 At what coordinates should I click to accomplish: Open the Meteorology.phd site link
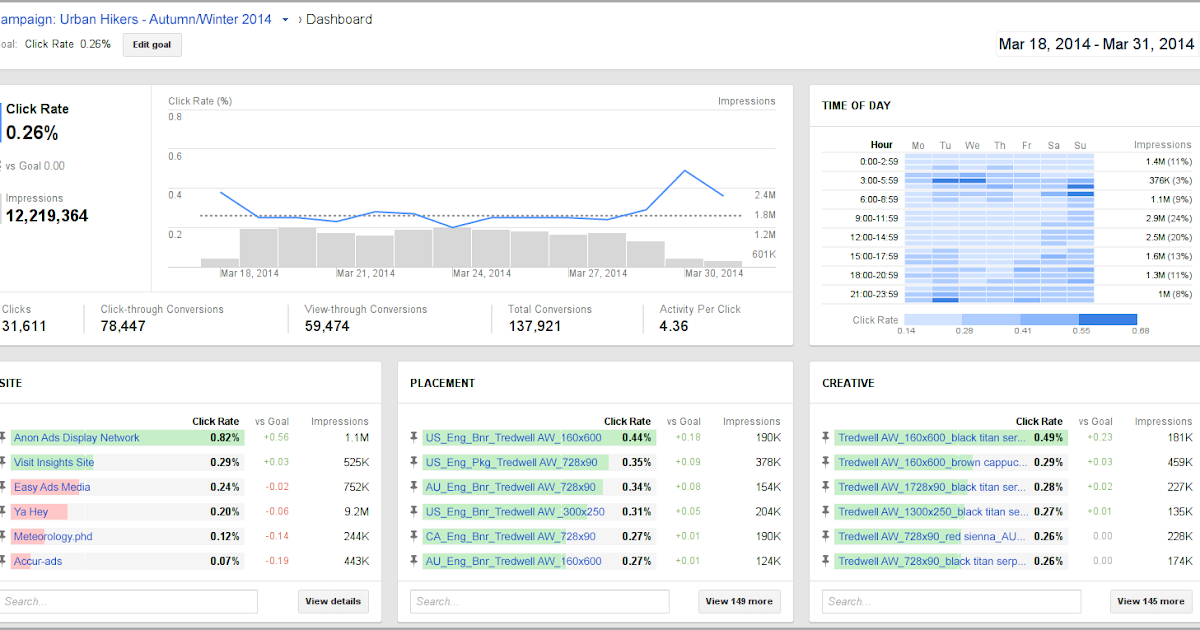(x=53, y=536)
